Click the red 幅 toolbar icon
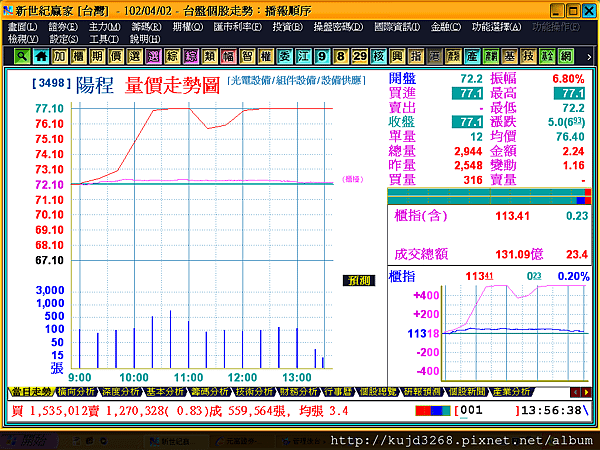Screen dimensions: 600x450 [x=228, y=57]
